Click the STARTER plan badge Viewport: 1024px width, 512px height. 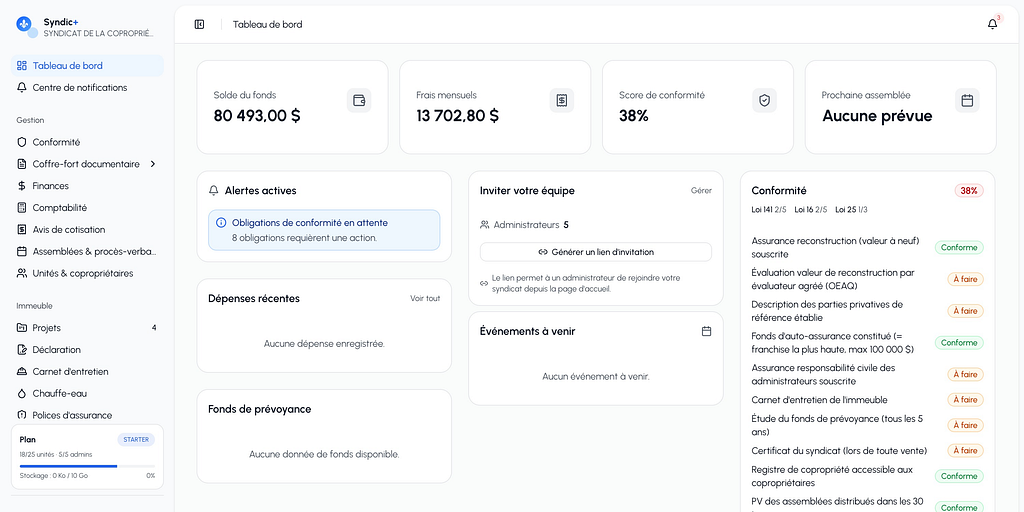point(136,440)
